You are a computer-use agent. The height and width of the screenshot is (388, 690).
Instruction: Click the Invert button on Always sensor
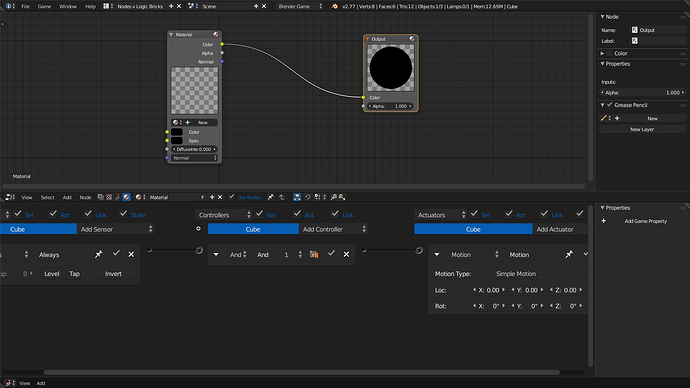(113, 274)
